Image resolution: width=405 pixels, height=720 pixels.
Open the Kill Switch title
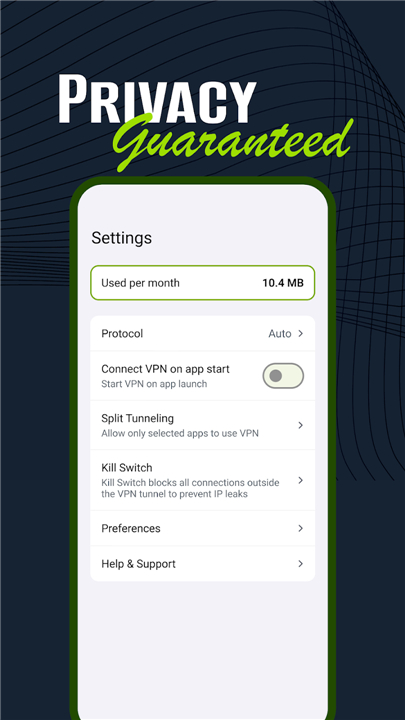pyautogui.click(x=127, y=467)
